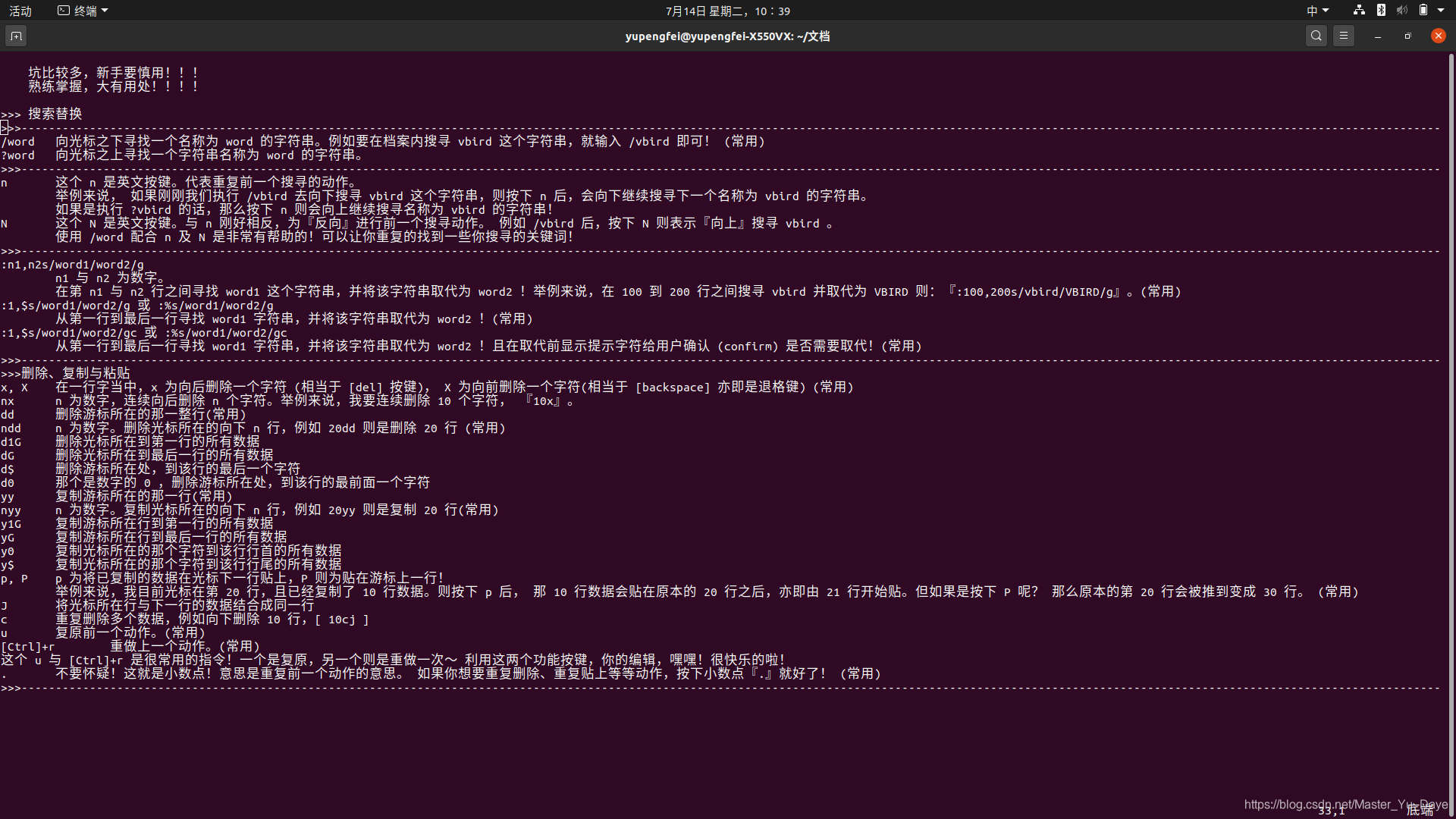Click the 'y1G' command entry
The image size is (1456, 819).
pos(11,524)
